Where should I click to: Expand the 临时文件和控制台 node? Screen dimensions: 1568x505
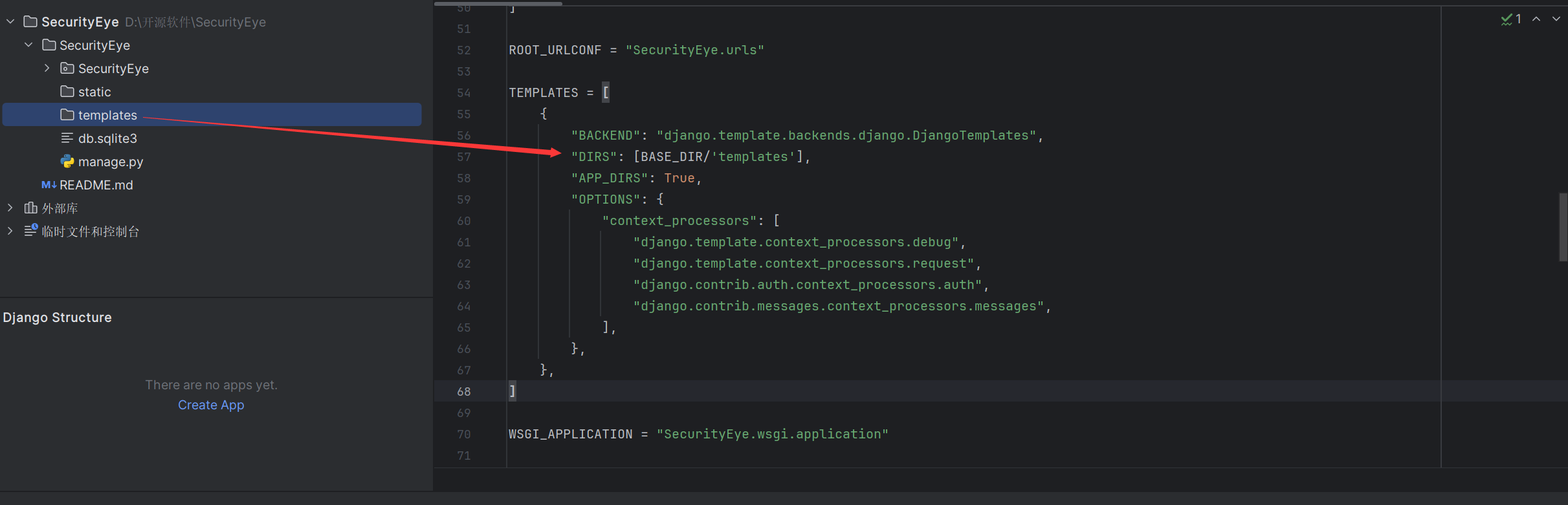[x=10, y=231]
